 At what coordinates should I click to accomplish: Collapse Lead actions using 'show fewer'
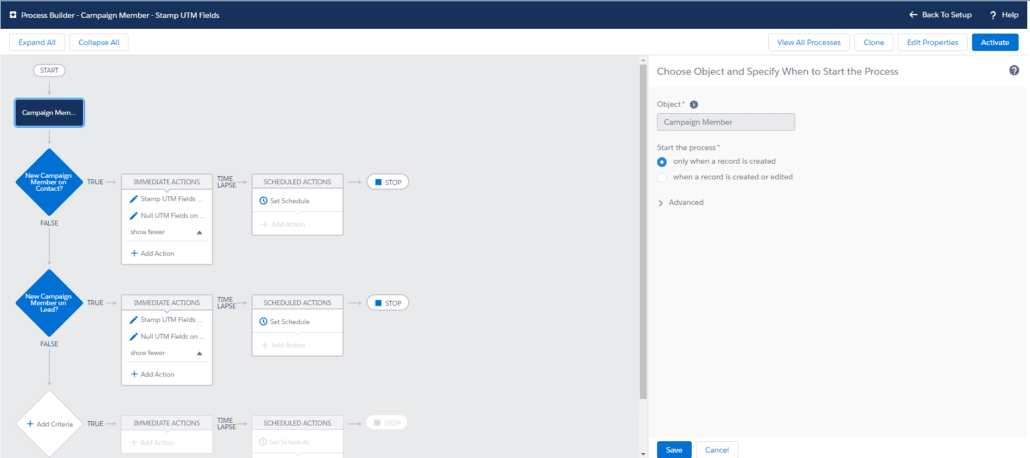pyautogui.click(x=198, y=353)
